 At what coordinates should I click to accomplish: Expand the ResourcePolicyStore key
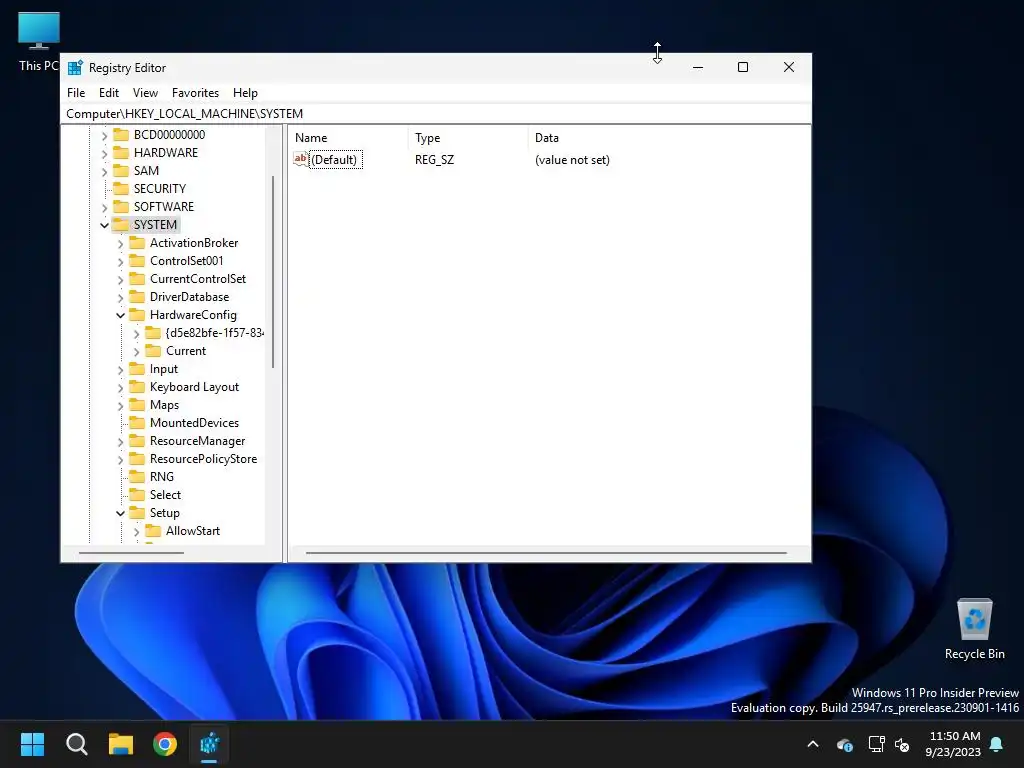pyautogui.click(x=120, y=460)
